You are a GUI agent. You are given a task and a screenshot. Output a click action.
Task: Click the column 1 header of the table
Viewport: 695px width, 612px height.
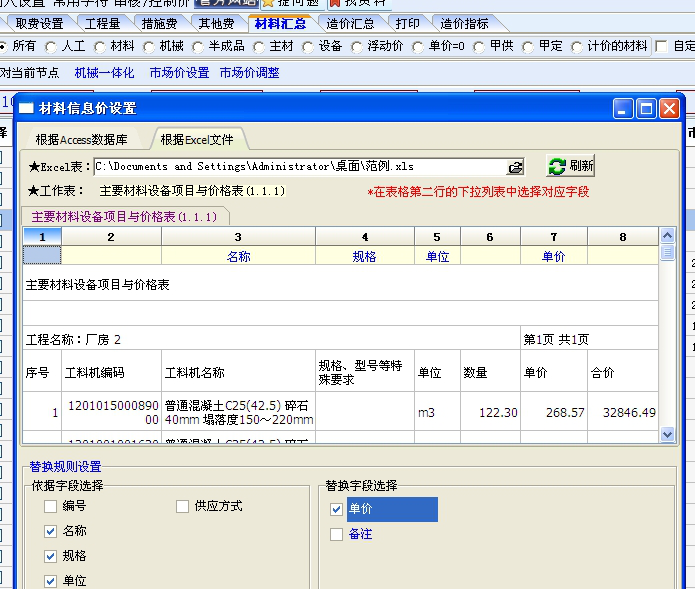42,237
